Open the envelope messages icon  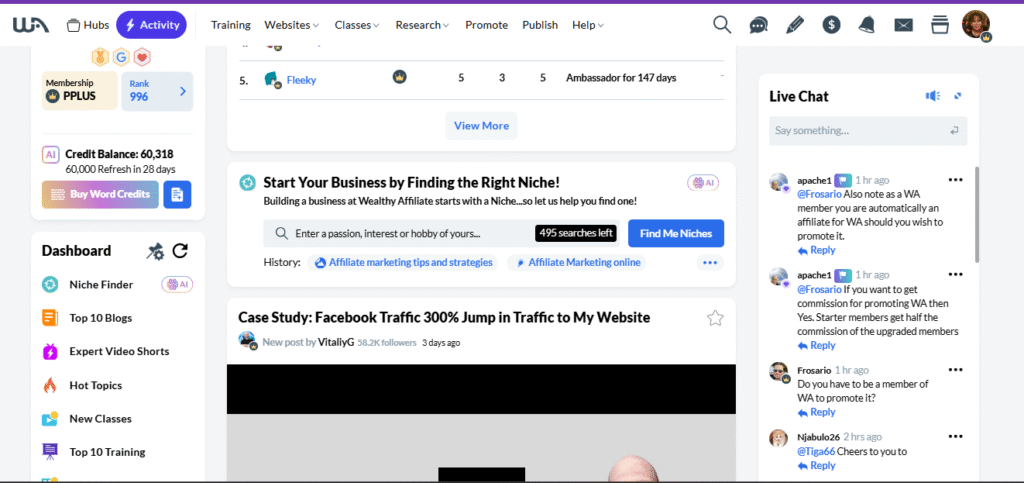pyautogui.click(x=903, y=25)
